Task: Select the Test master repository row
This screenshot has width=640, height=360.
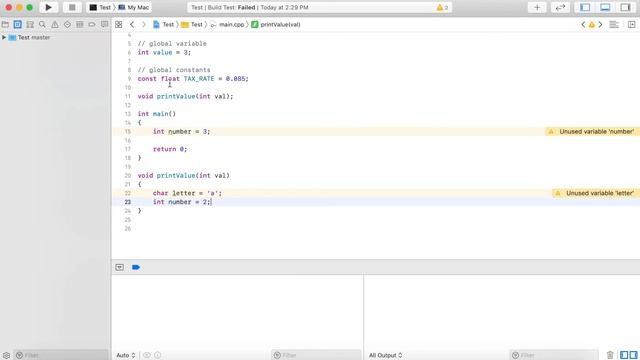Action: [x=55, y=38]
